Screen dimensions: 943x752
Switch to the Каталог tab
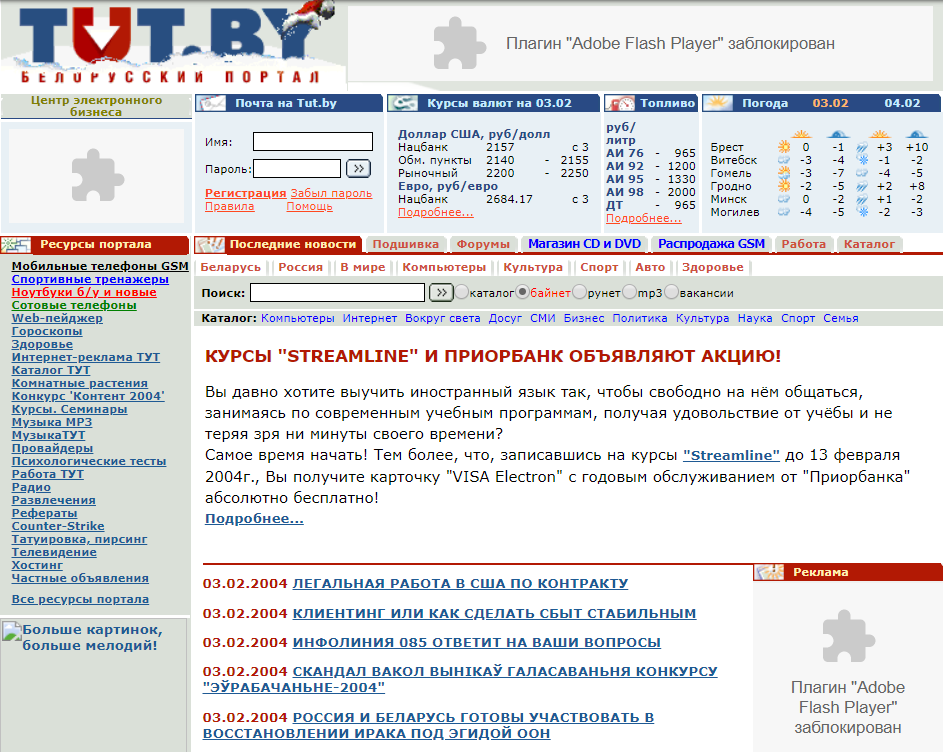click(x=869, y=244)
